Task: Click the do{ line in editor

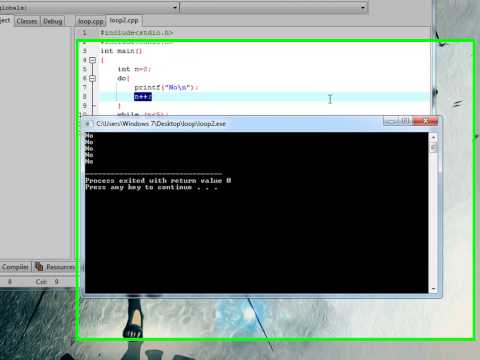Action: point(123,78)
